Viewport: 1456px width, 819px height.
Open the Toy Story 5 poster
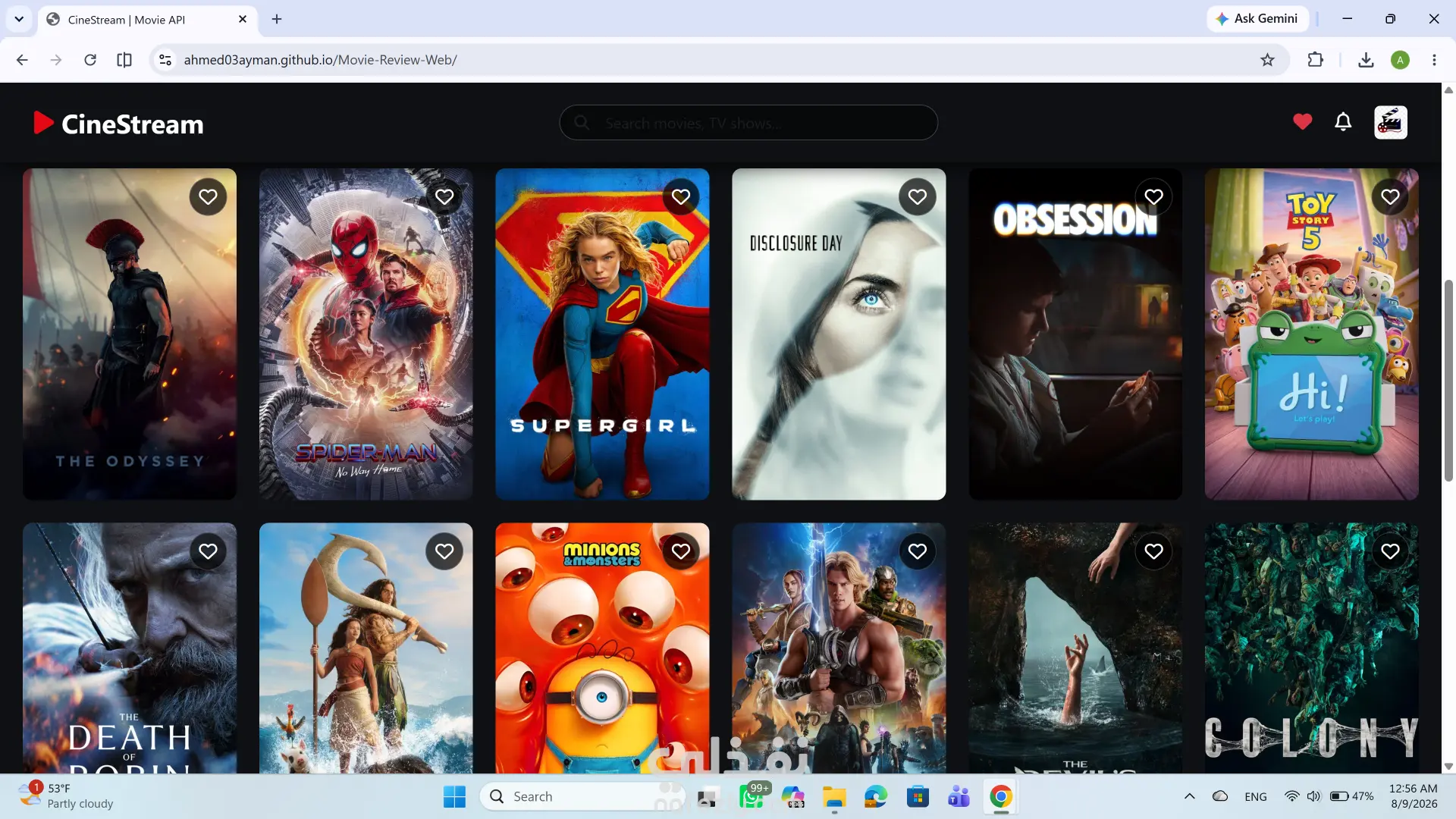click(1312, 334)
